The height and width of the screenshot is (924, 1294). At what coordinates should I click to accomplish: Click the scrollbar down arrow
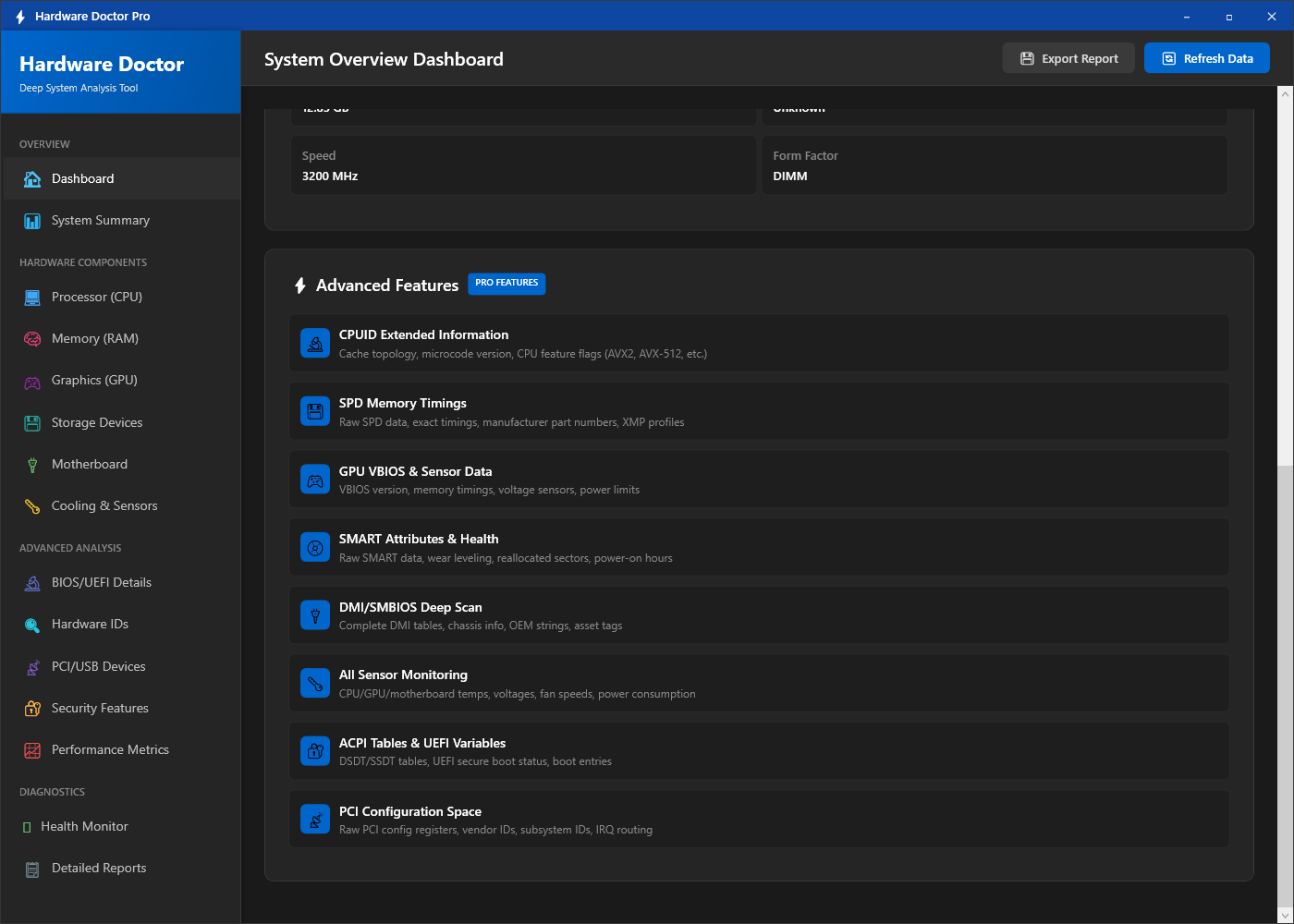(x=1286, y=915)
